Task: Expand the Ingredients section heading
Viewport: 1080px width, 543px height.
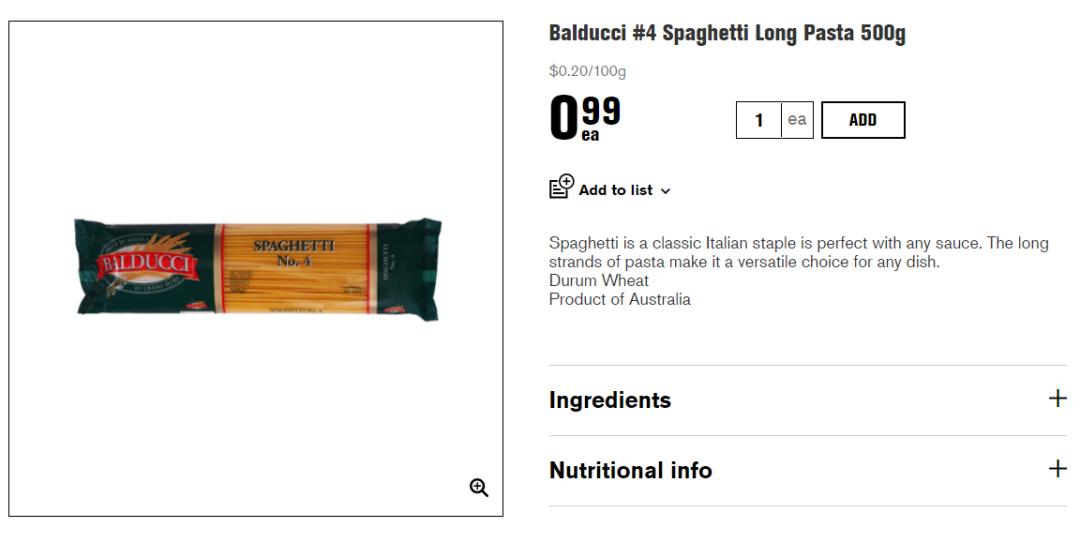Action: (x=610, y=400)
